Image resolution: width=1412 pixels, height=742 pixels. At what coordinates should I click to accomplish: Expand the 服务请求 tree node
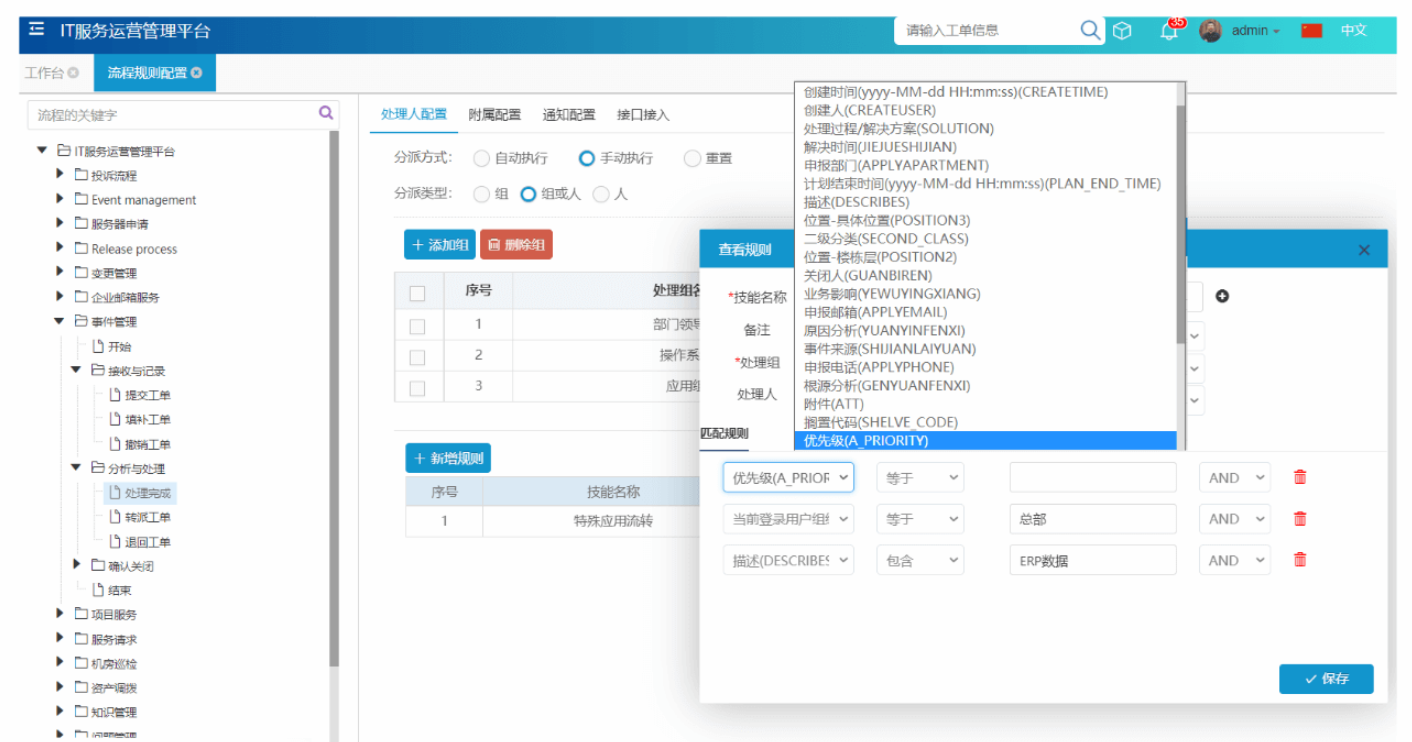coord(59,639)
